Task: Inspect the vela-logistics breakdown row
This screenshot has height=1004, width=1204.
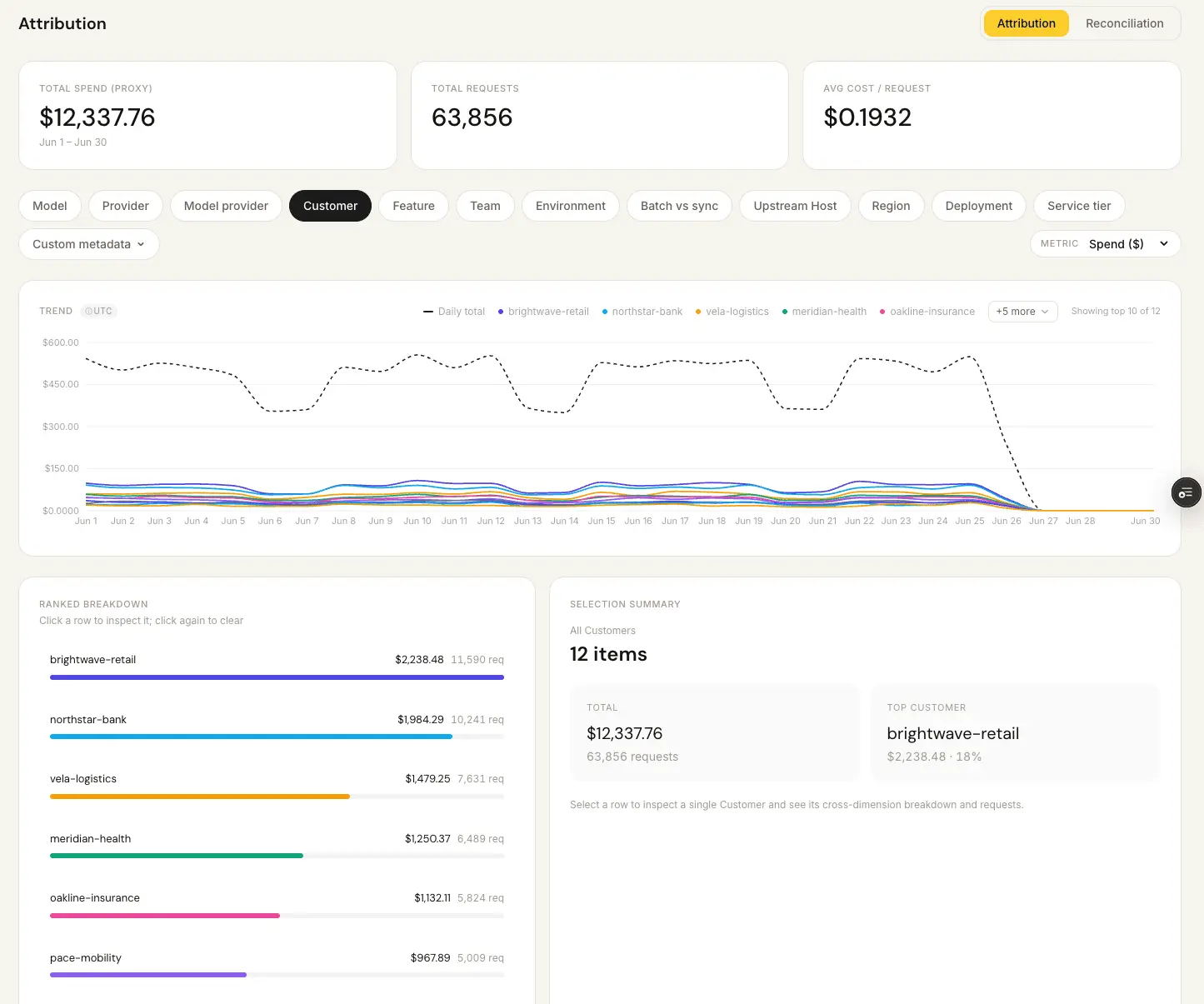Action: tap(277, 787)
